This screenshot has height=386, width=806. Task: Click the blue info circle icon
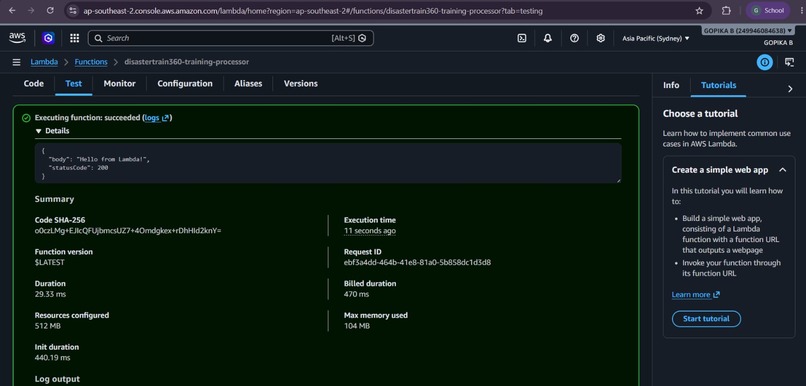pyautogui.click(x=765, y=62)
